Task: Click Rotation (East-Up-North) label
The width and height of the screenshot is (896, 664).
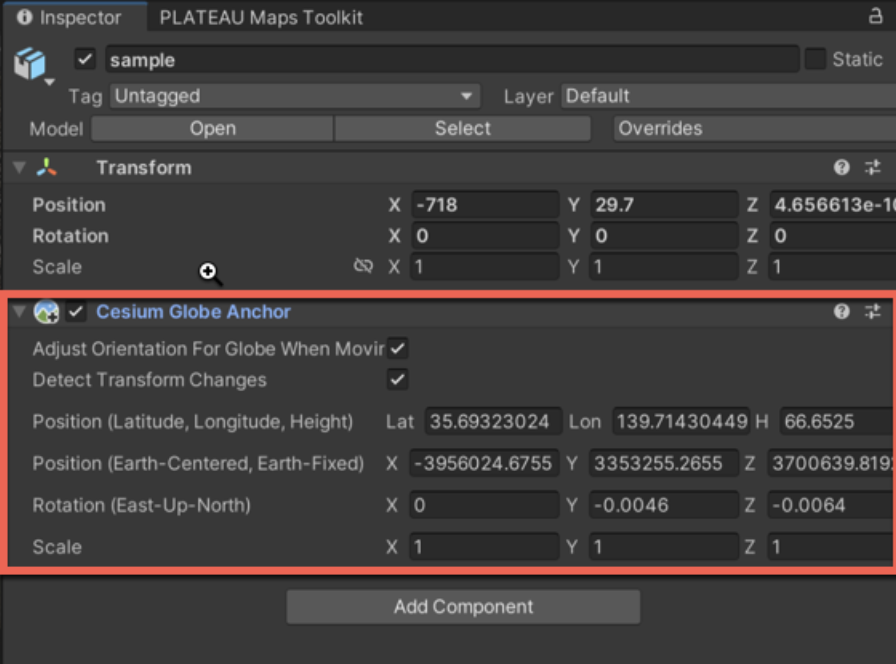Action: click(x=141, y=505)
